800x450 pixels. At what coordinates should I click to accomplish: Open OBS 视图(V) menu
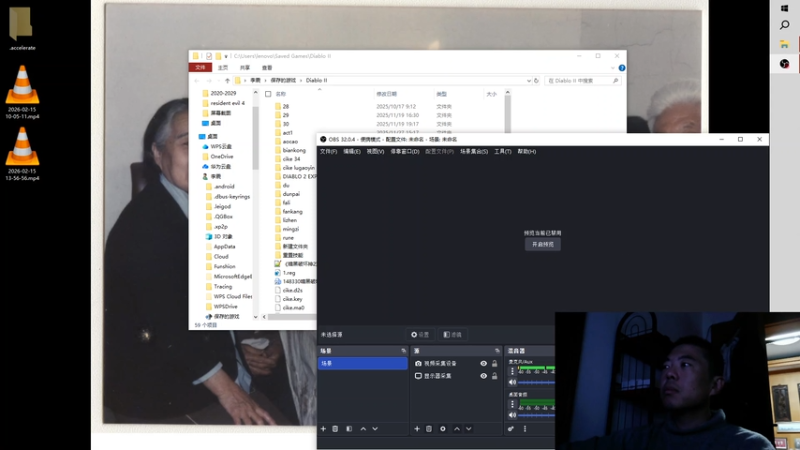[375, 152]
